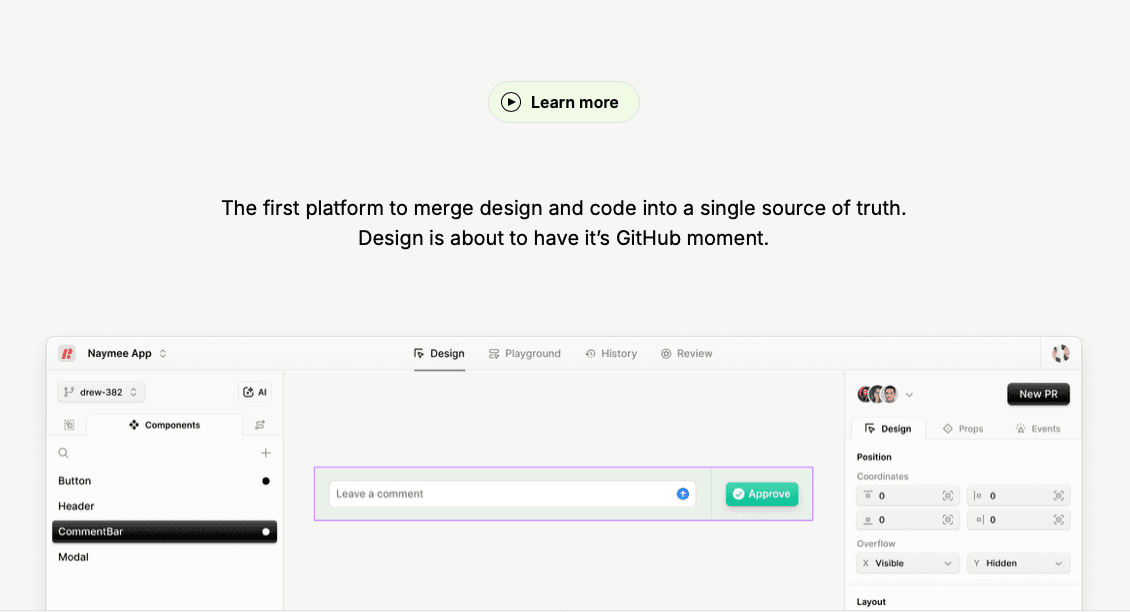Screen dimensions: 1130x612
Task: Add a new component with plus icon
Action: (266, 453)
